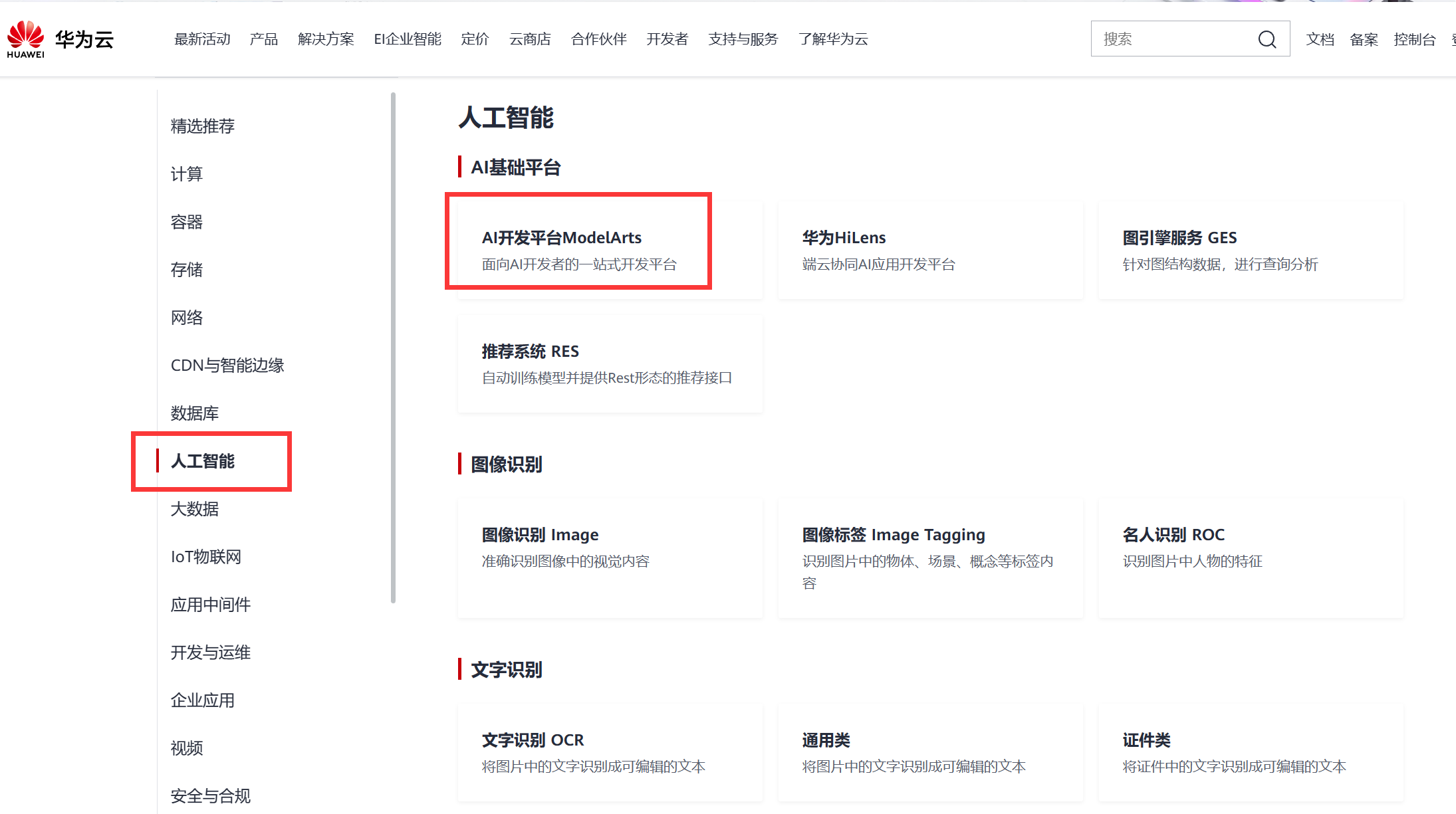Click 端云协同AI应用开发平台 description

coord(878,264)
